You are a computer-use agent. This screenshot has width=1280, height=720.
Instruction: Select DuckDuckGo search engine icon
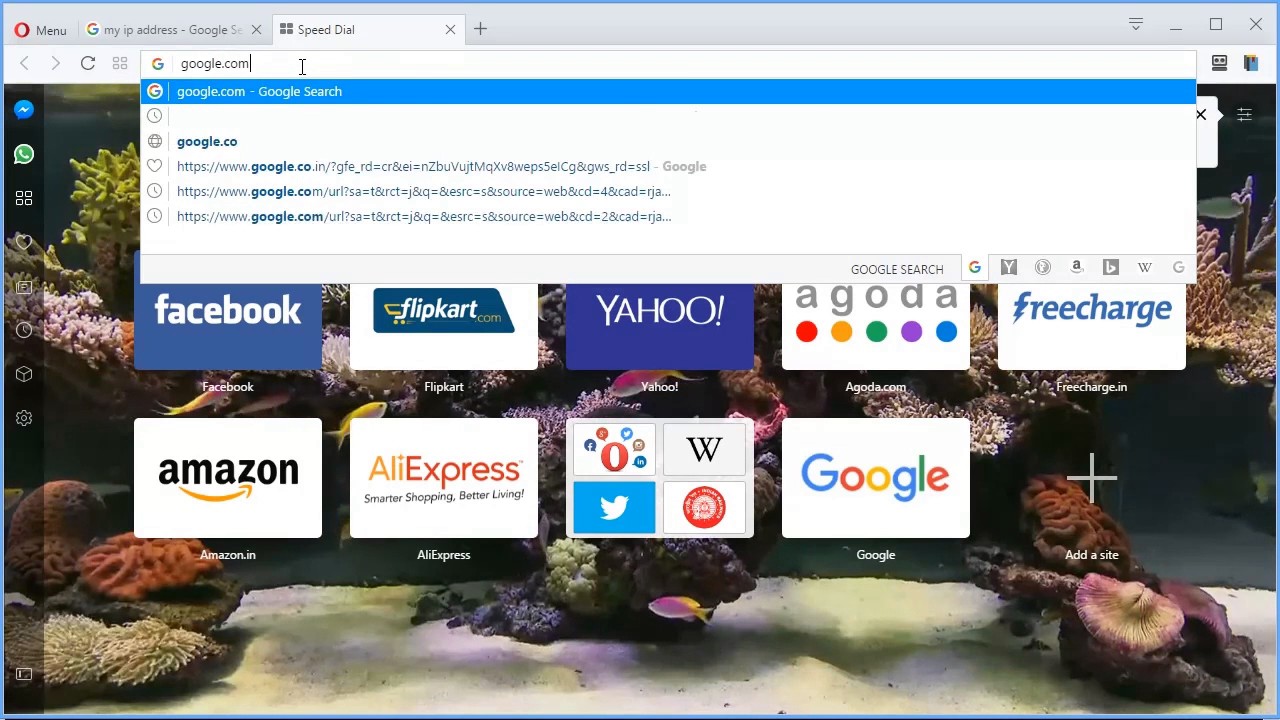[1043, 267]
